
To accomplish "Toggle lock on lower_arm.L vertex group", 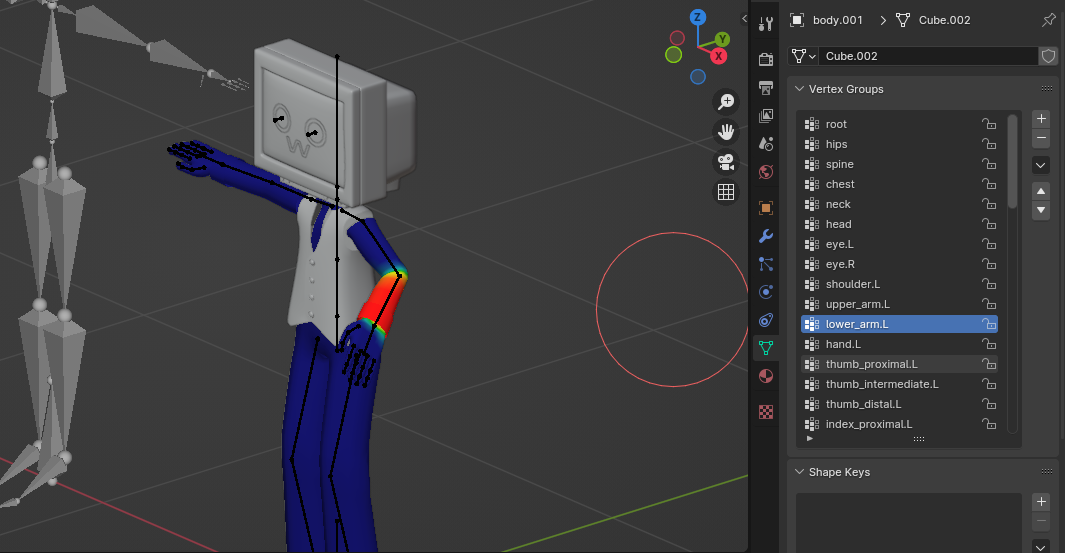I will [989, 324].
